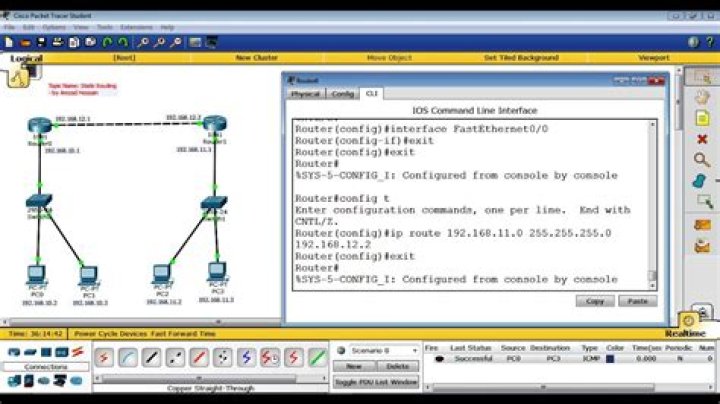Screen dimensions: 720x404
Task: Click Power Cycle Devices
Action: (111, 334)
